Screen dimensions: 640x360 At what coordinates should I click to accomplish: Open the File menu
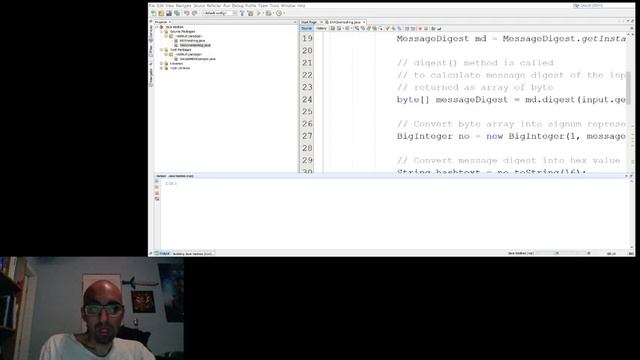click(152, 6)
